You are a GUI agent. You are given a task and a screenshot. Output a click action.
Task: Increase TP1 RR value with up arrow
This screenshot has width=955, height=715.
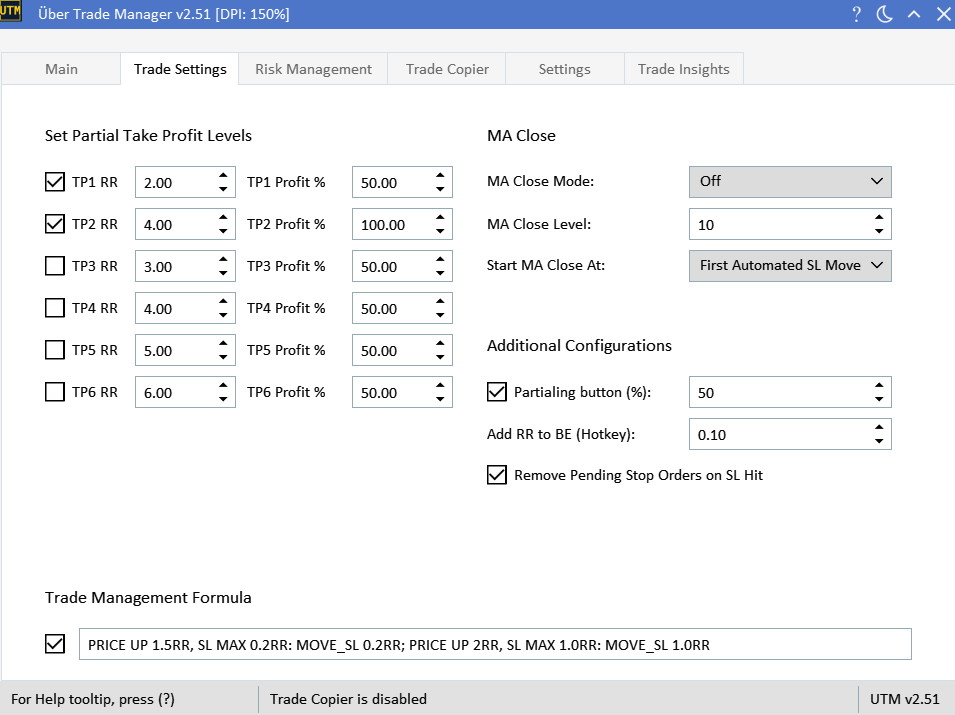(x=223, y=175)
